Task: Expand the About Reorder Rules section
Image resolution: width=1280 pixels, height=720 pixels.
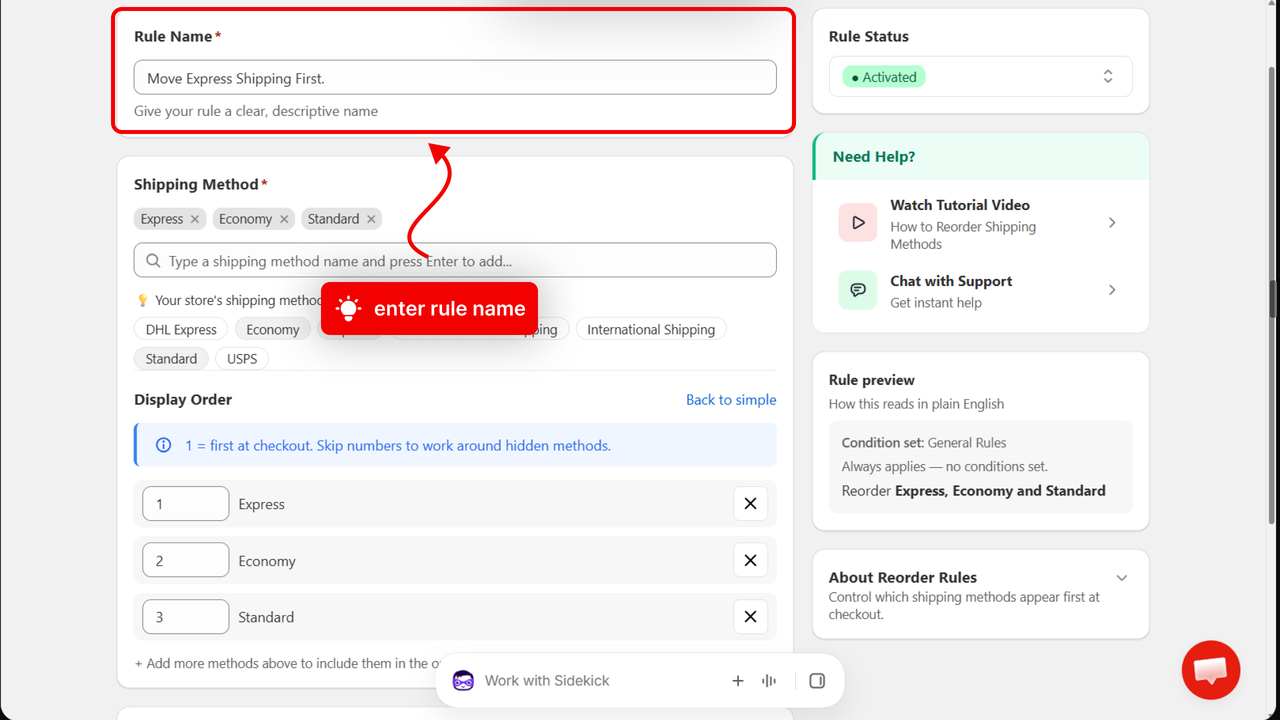Action: 1122,578
